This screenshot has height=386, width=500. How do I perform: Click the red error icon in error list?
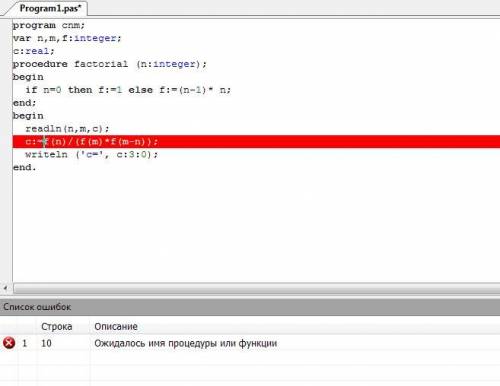pos(9,343)
